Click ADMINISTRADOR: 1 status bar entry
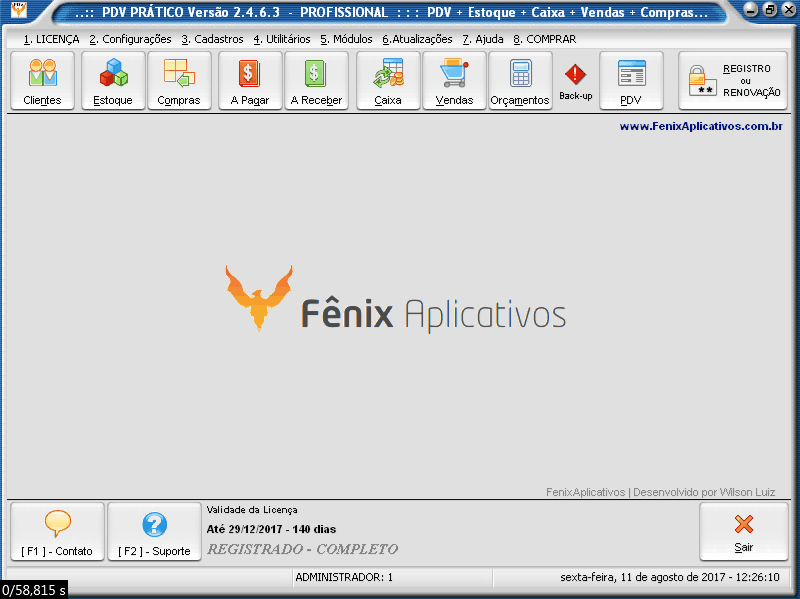The image size is (800, 599). [344, 577]
